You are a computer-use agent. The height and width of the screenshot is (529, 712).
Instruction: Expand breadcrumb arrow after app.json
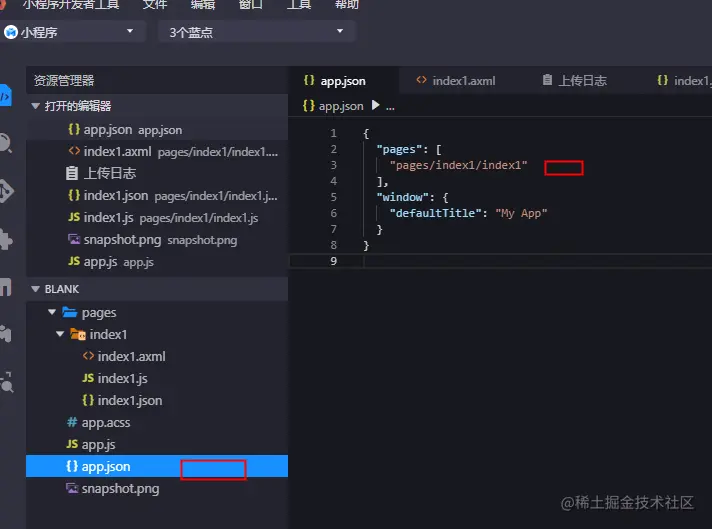coord(376,105)
